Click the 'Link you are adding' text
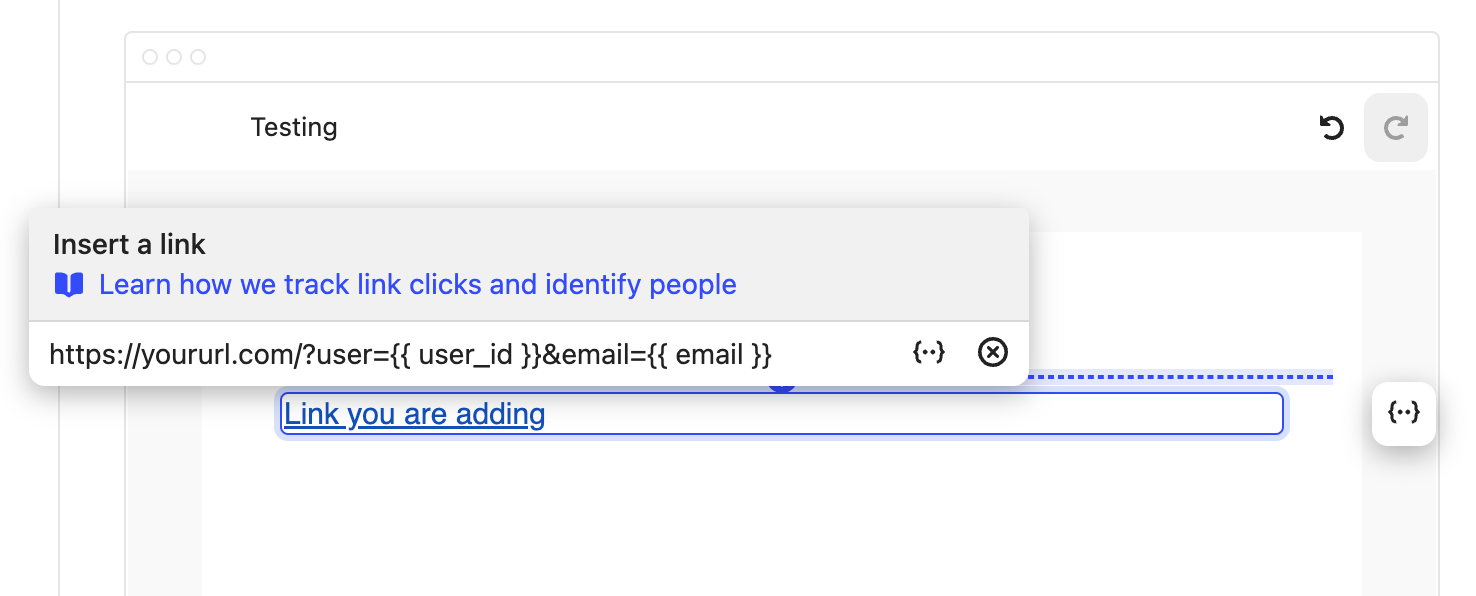 click(415, 414)
